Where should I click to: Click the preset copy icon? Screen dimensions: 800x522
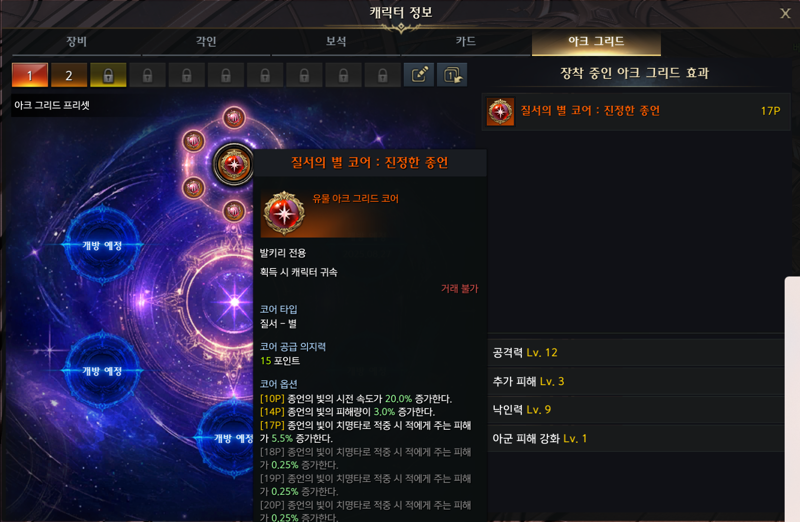coord(452,75)
